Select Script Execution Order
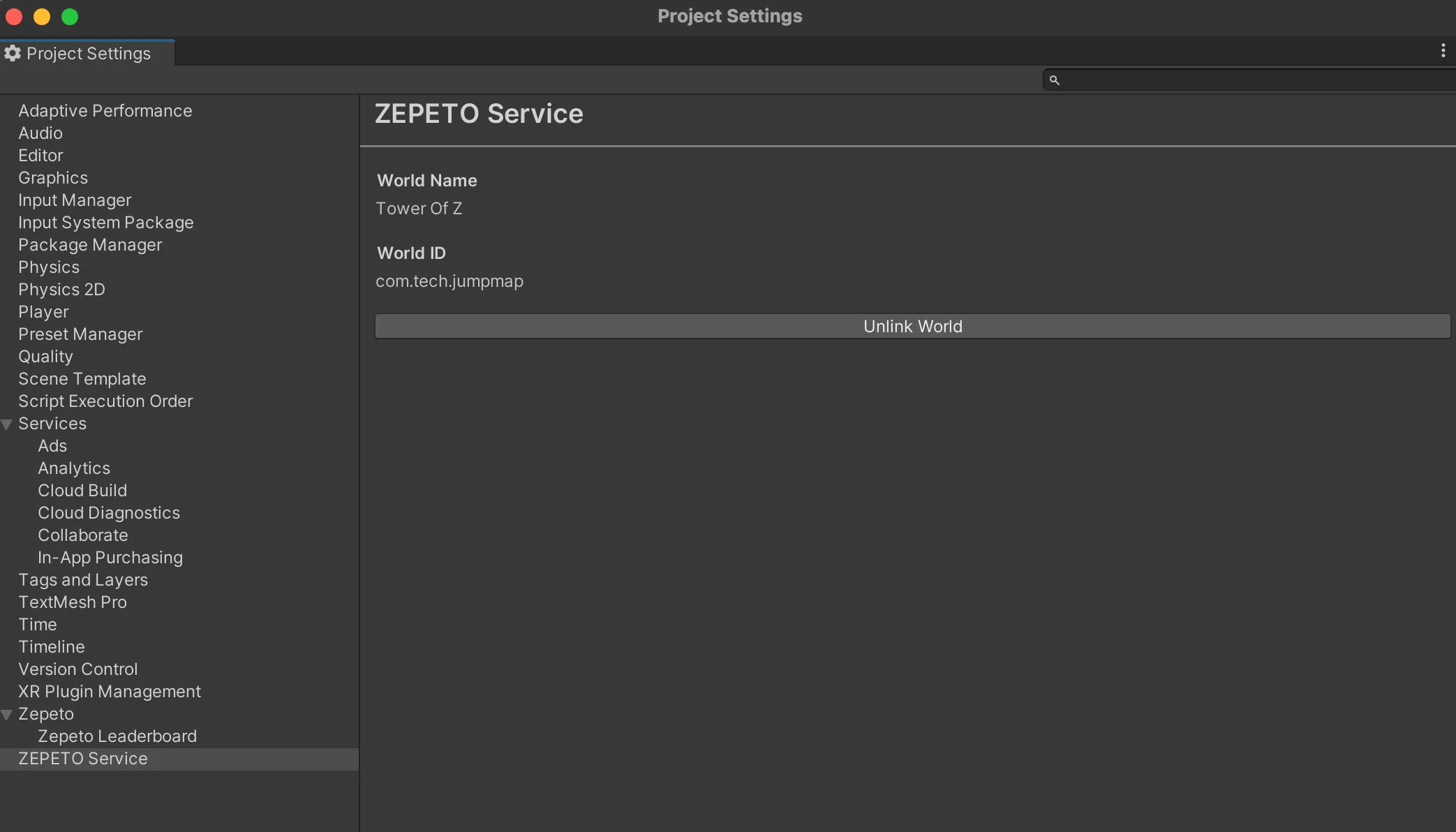 (x=105, y=401)
